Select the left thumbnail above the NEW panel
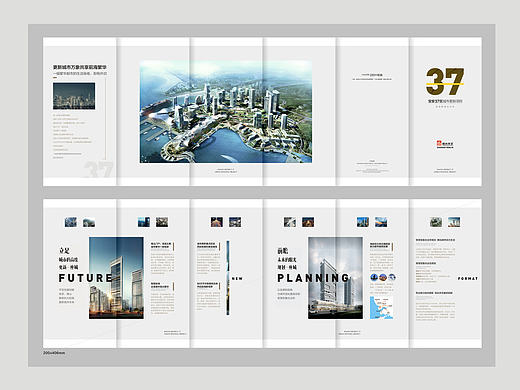This screenshot has width=520, height=390. coord(217,222)
